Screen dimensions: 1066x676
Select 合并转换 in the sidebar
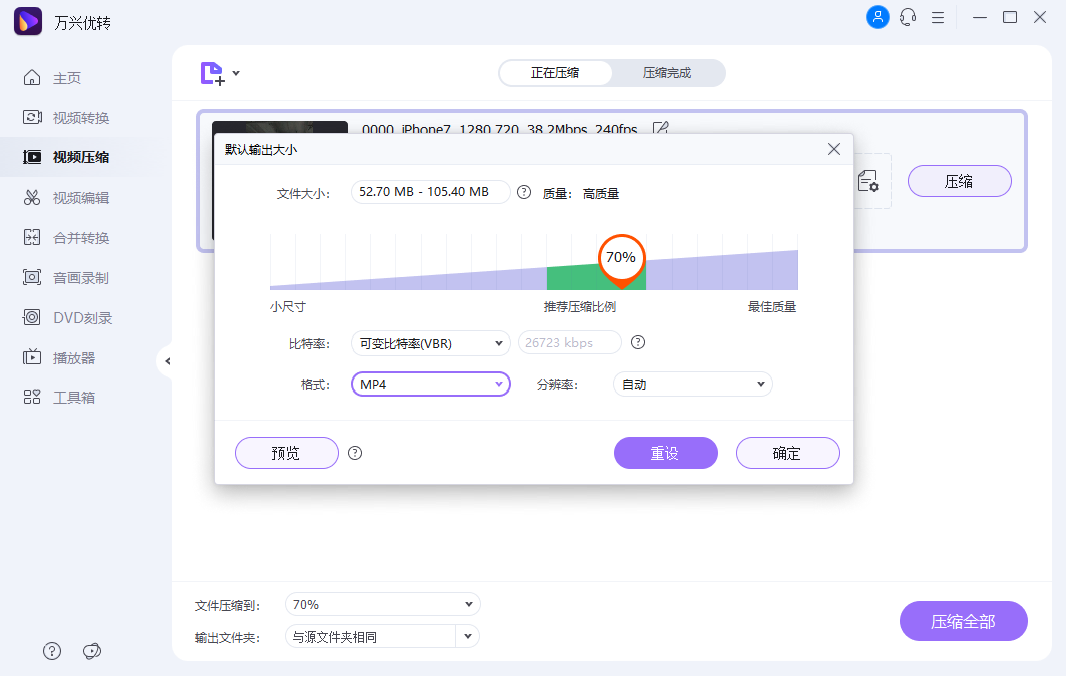(64, 237)
